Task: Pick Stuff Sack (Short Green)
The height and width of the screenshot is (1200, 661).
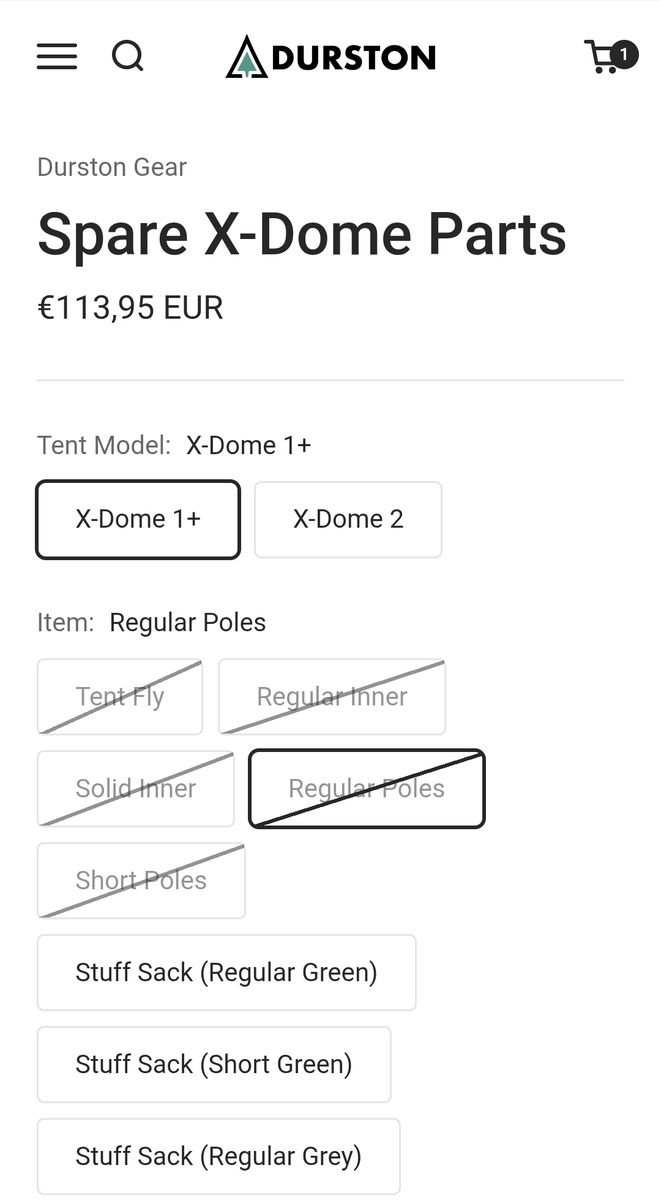Action: point(214,1065)
